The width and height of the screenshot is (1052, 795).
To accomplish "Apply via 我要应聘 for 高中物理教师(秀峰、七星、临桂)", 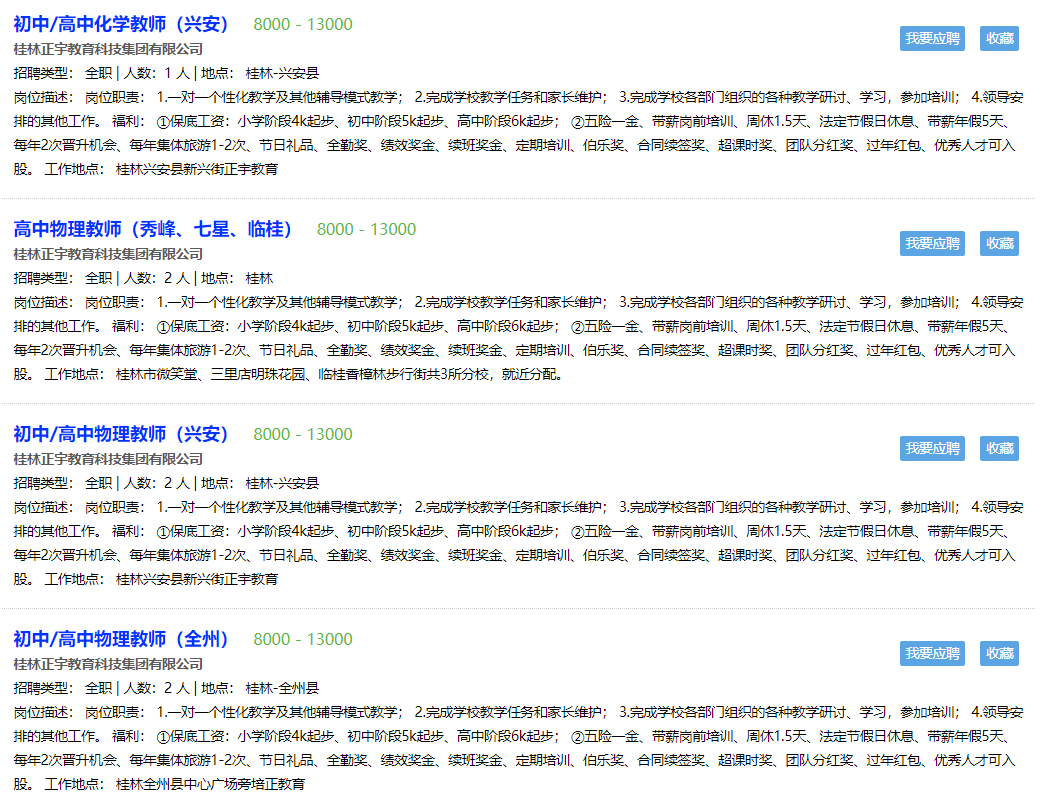I will [x=932, y=244].
